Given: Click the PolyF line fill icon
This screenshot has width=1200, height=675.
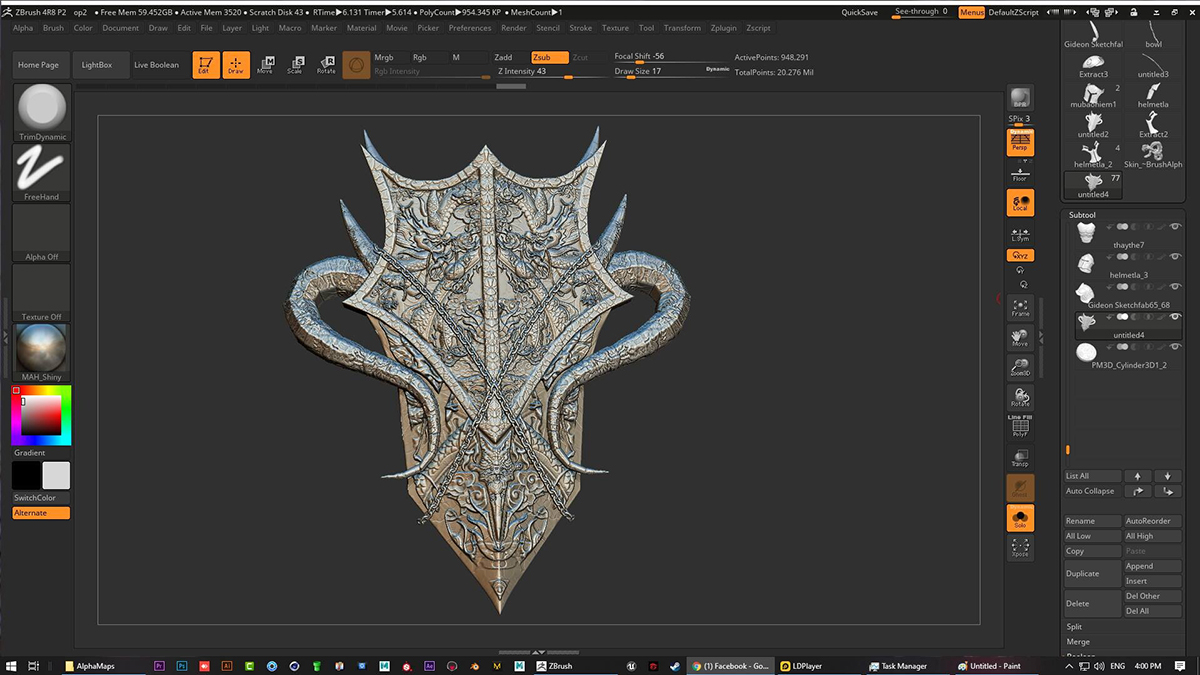Looking at the screenshot, I should (x=1020, y=425).
